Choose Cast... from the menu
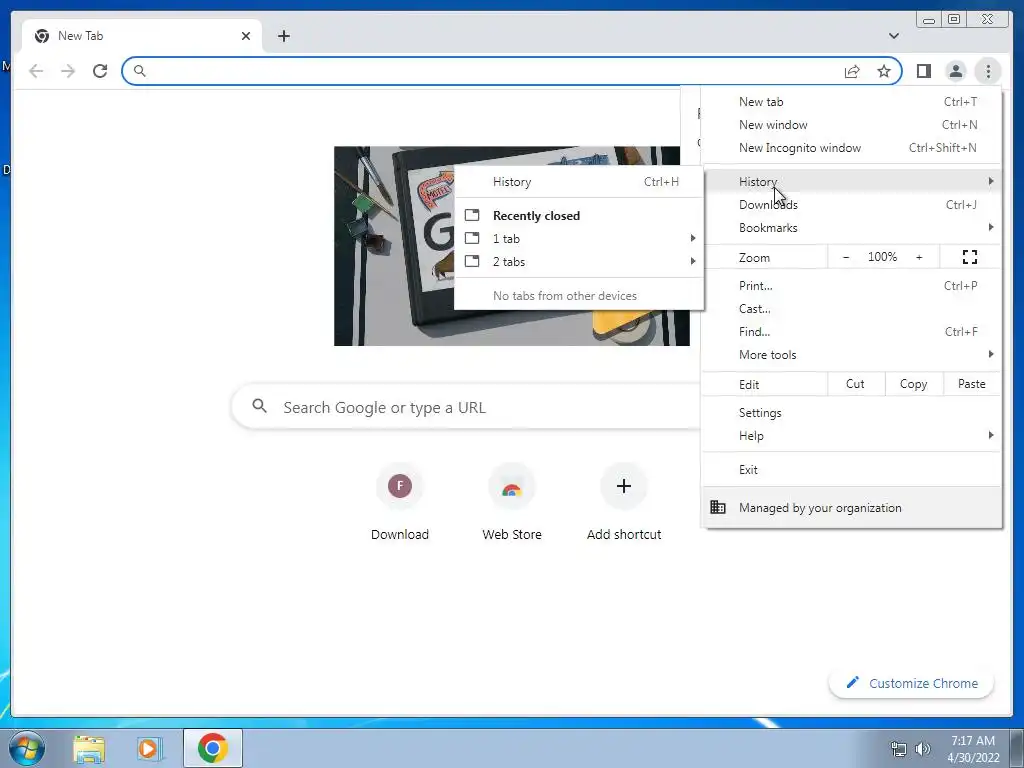This screenshot has height=768, width=1024. point(852,309)
